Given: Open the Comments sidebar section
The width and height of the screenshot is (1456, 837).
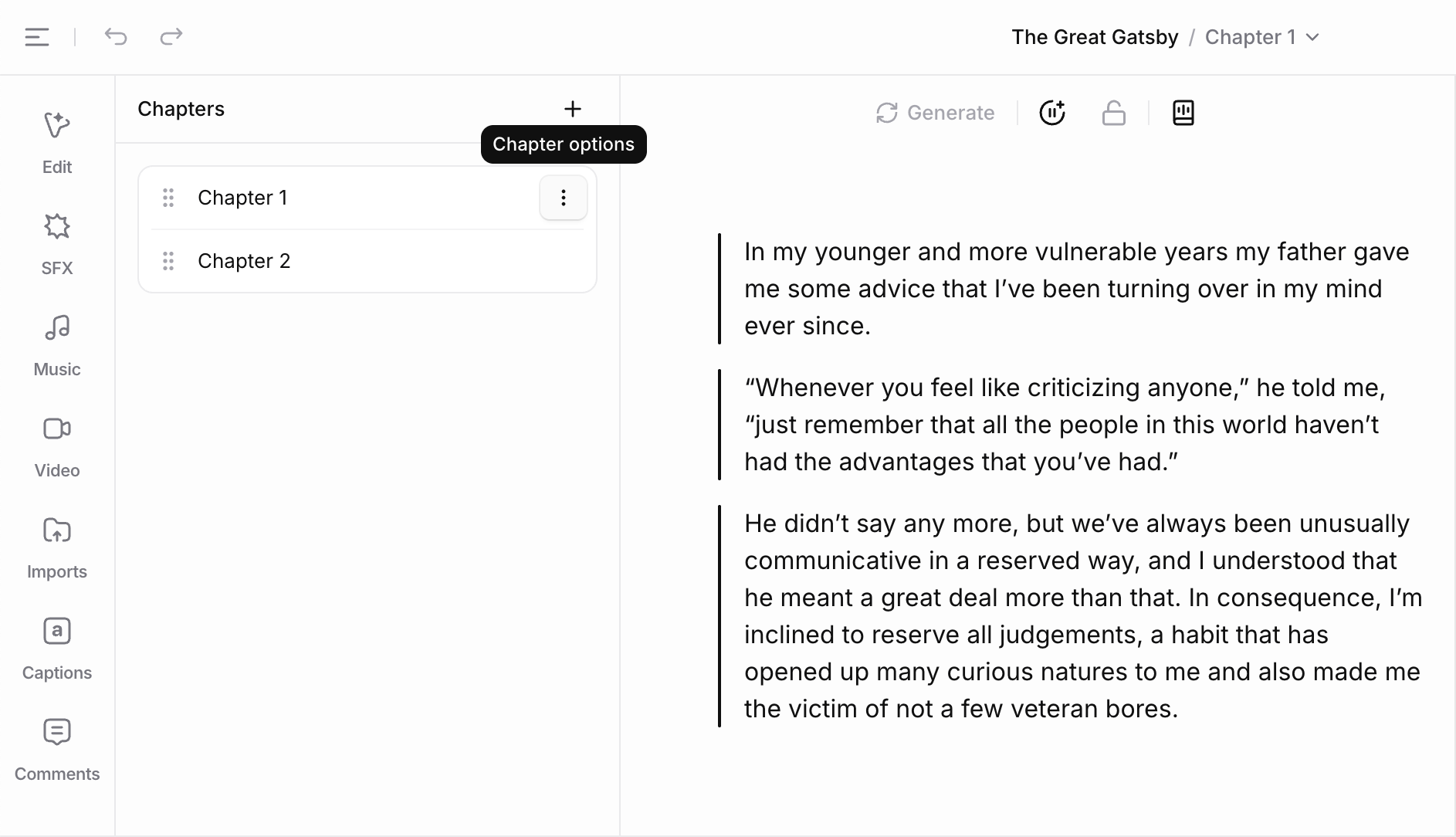Looking at the screenshot, I should tap(57, 748).
